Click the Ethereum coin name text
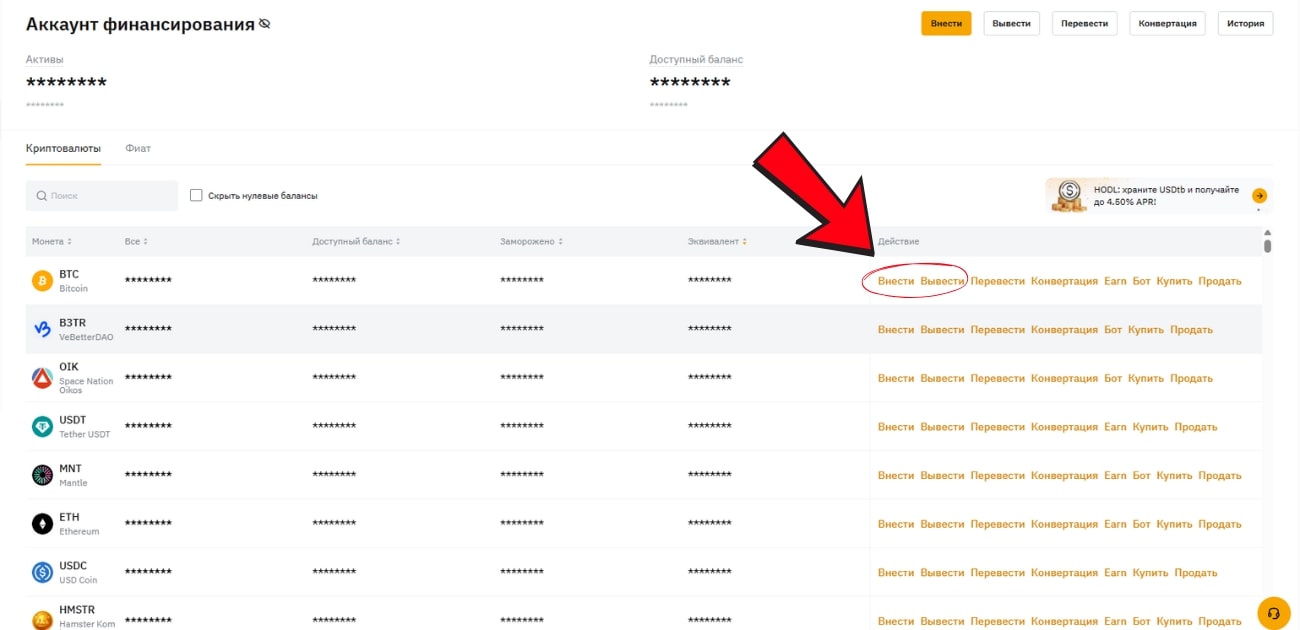This screenshot has width=1300, height=630. coord(79,532)
